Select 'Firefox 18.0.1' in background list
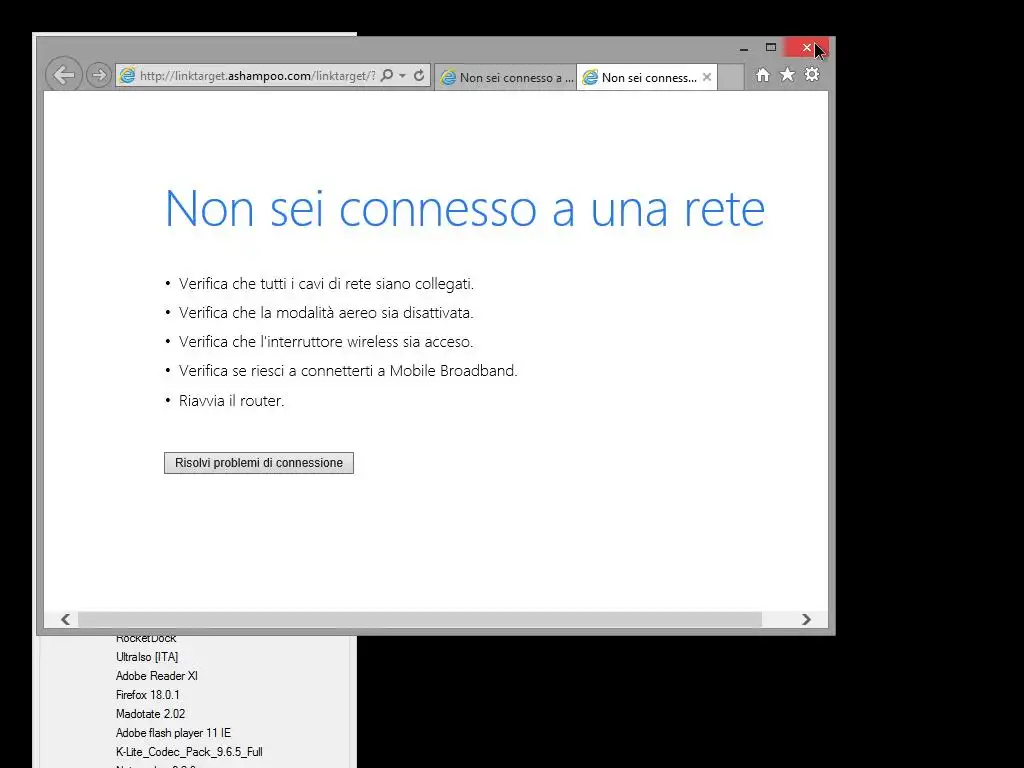 (148, 695)
